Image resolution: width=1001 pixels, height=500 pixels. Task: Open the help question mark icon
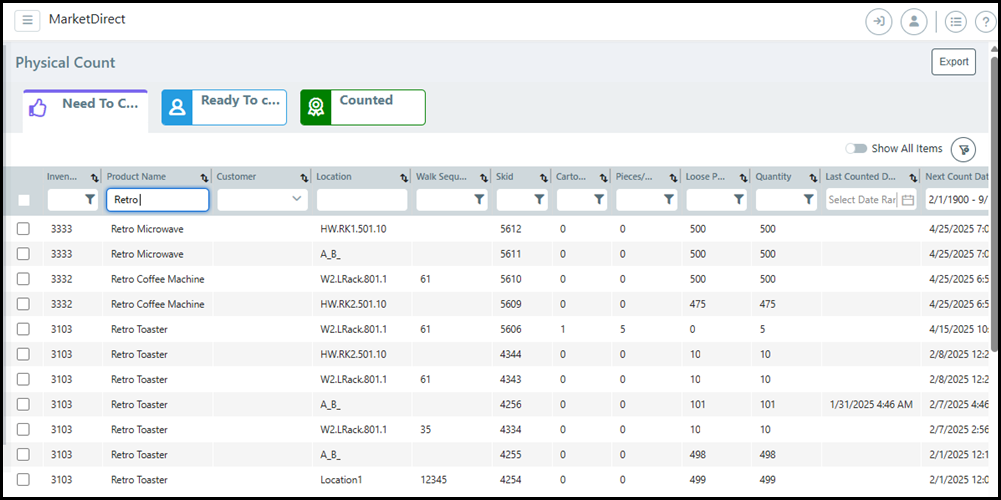(985, 22)
